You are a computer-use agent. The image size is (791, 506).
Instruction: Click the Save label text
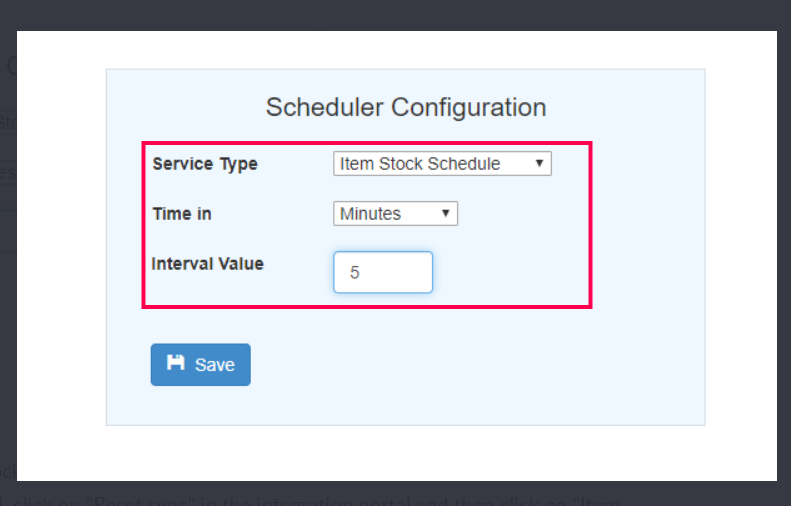(x=215, y=365)
